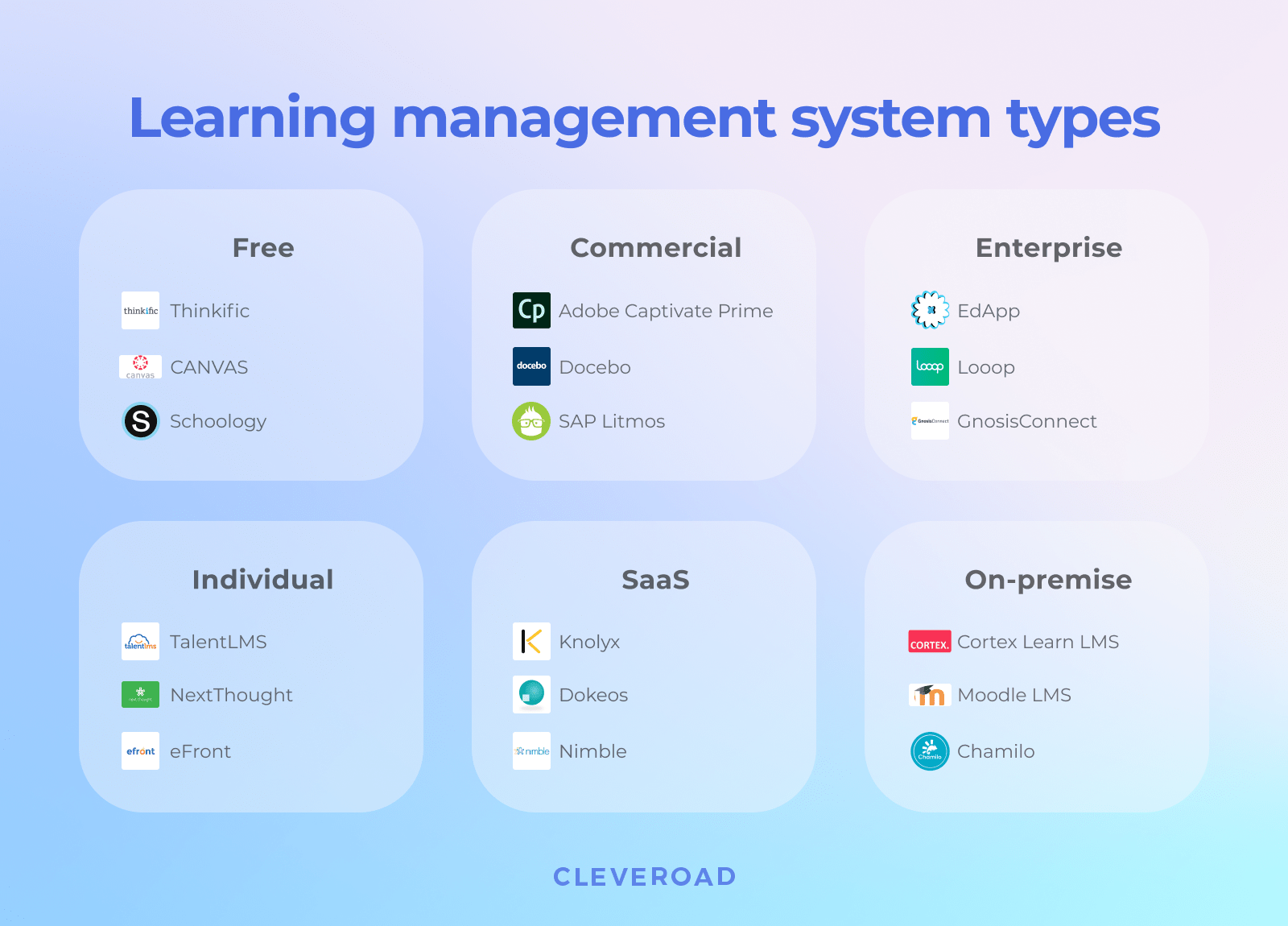Screen dimensions: 1288x926
Task: Click the Free card heading
Action: pos(263,248)
